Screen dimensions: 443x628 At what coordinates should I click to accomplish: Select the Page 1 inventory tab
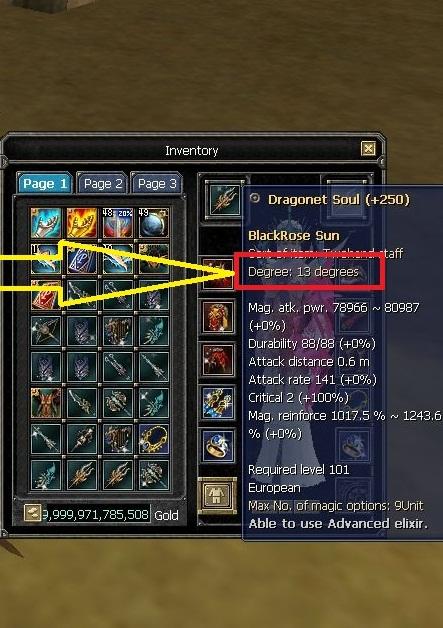pyautogui.click(x=44, y=184)
